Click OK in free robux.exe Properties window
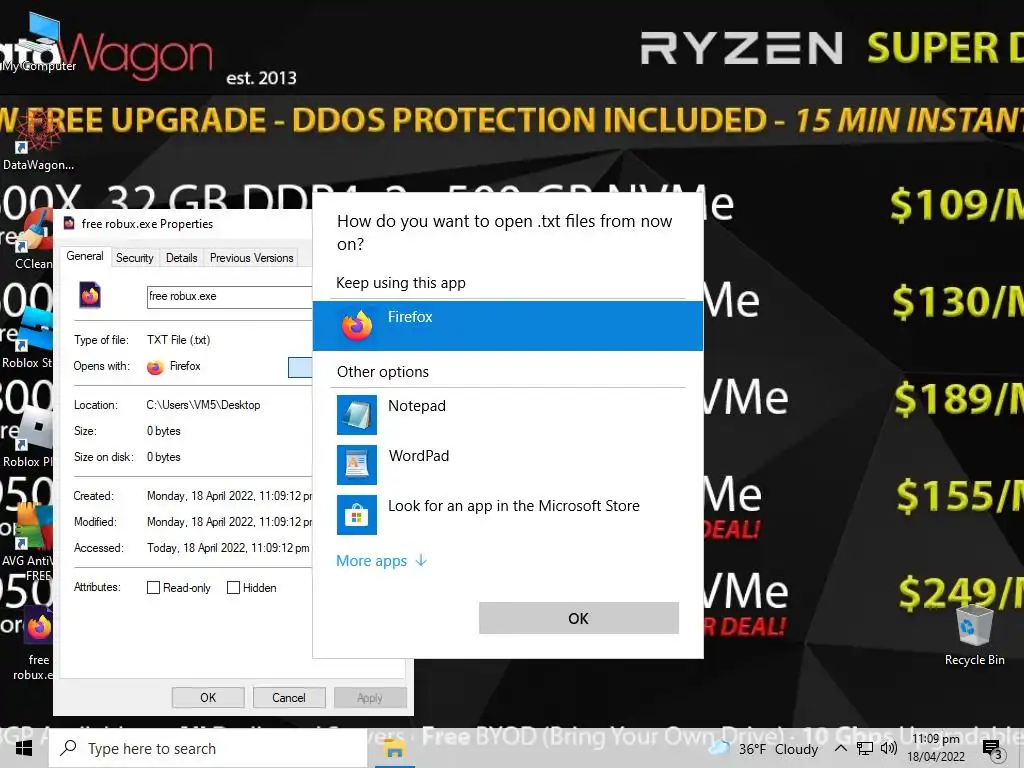 [208, 697]
